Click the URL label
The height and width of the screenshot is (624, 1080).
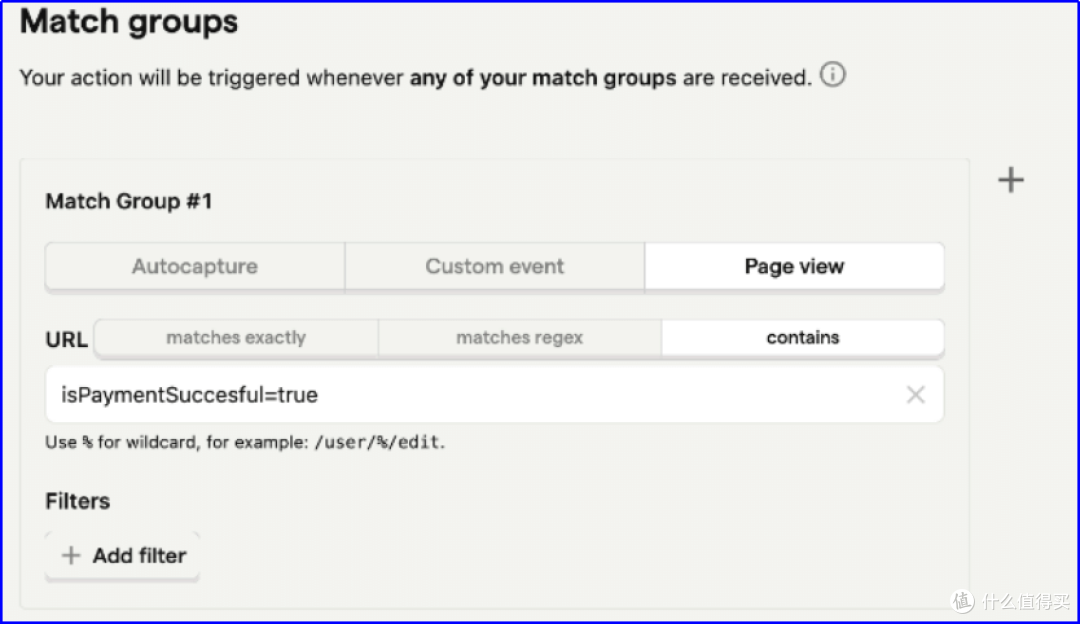[x=67, y=340]
